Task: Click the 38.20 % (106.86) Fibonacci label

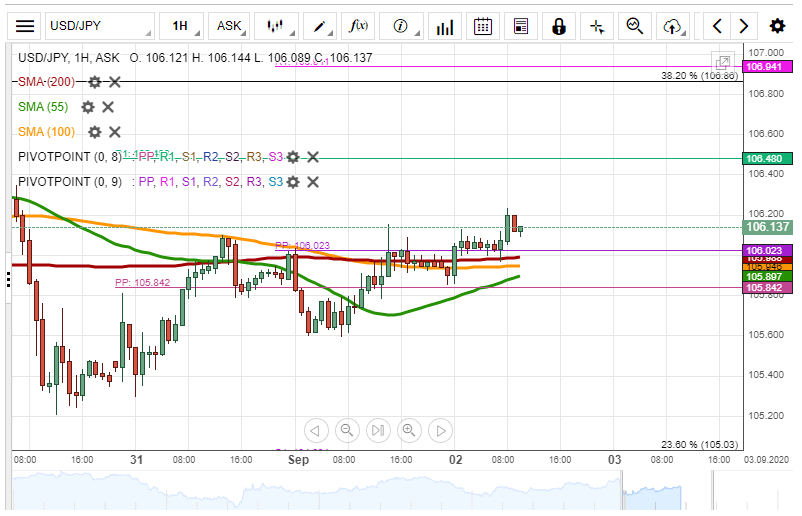Action: (699, 76)
